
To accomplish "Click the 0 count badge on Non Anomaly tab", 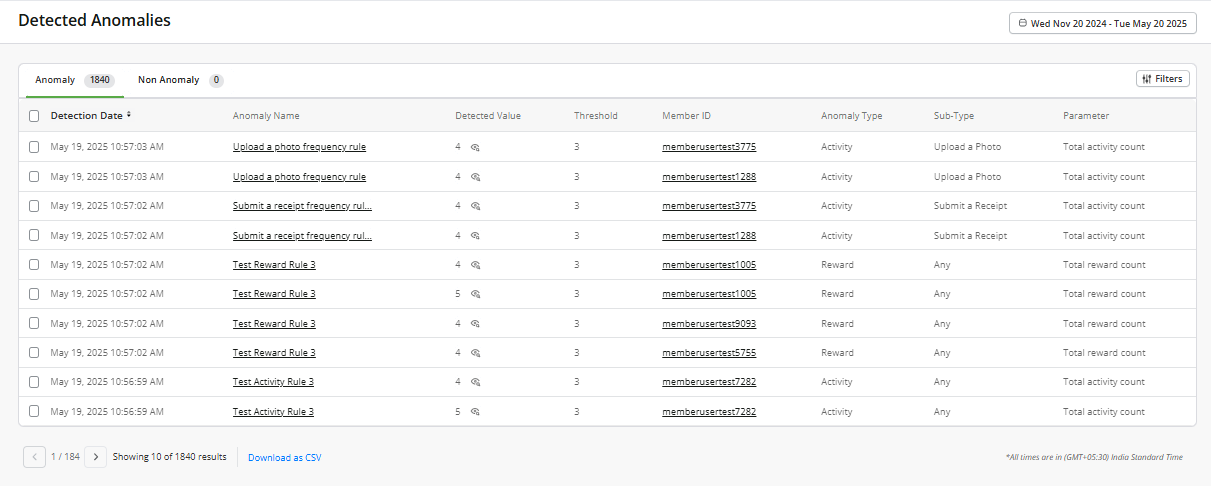I will pyautogui.click(x=216, y=80).
